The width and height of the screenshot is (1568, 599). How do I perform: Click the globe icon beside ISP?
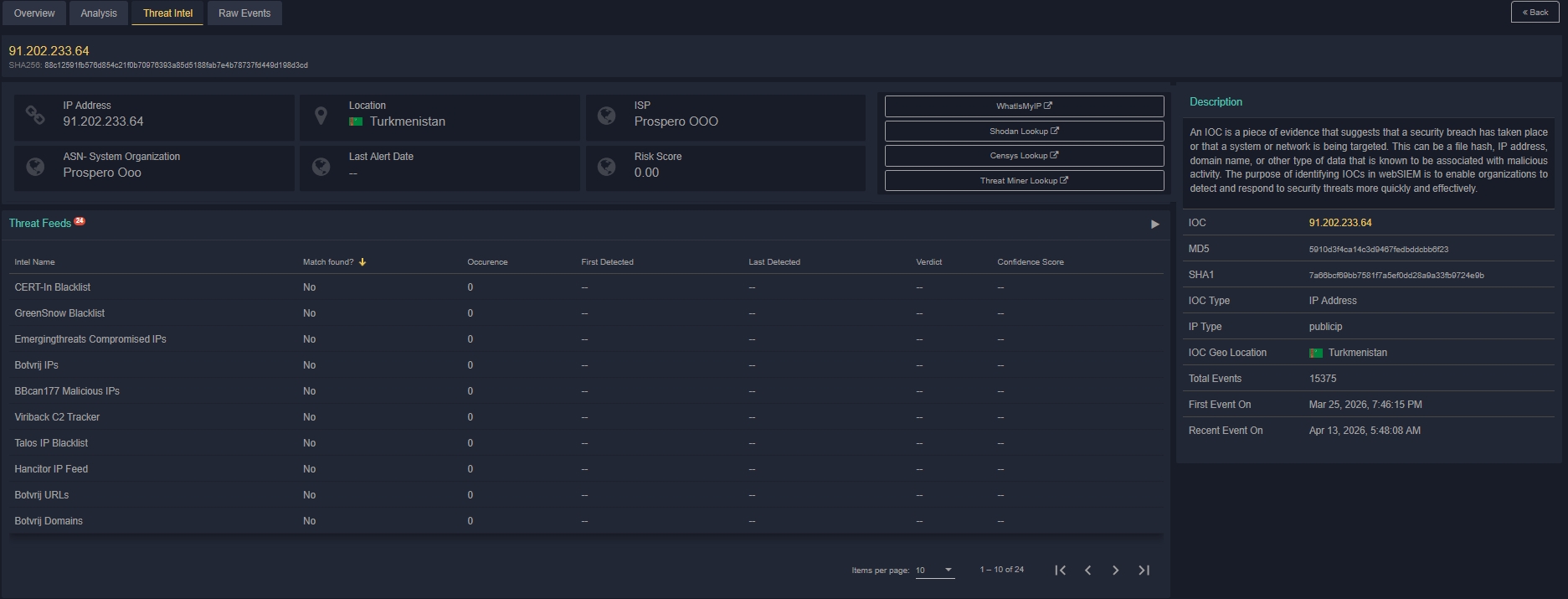607,116
